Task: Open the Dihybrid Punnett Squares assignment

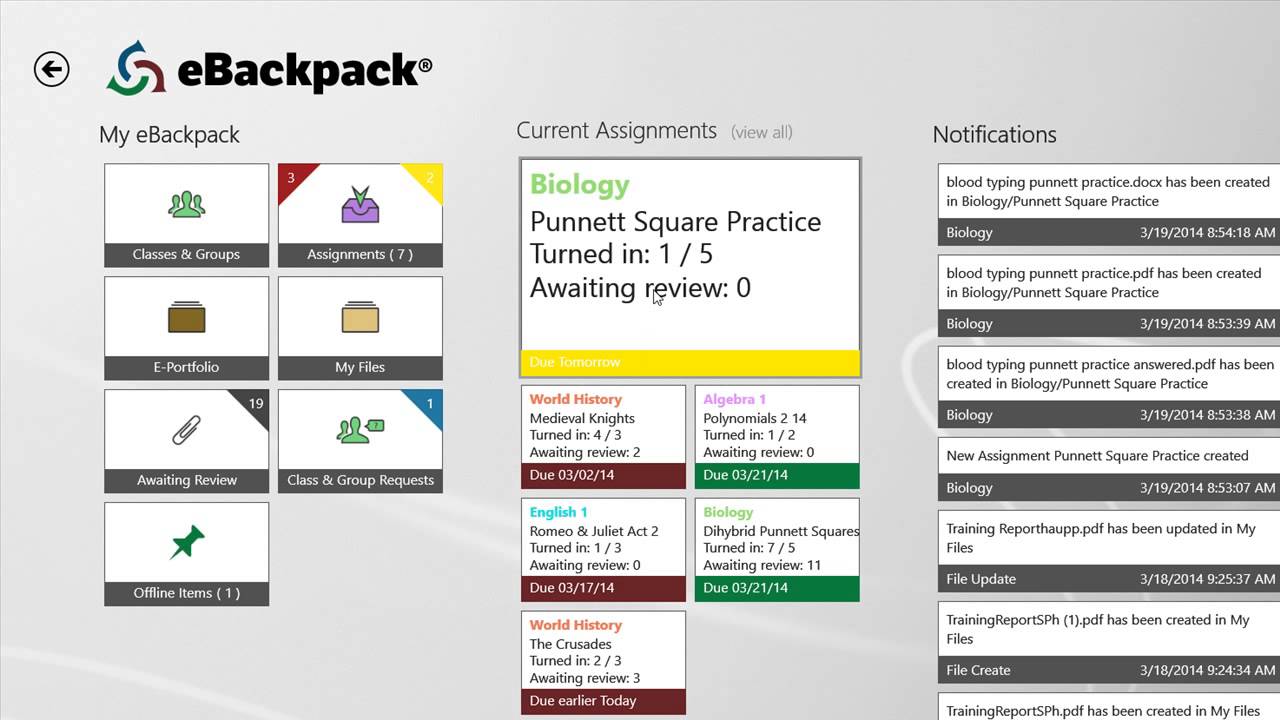Action: [x=777, y=550]
